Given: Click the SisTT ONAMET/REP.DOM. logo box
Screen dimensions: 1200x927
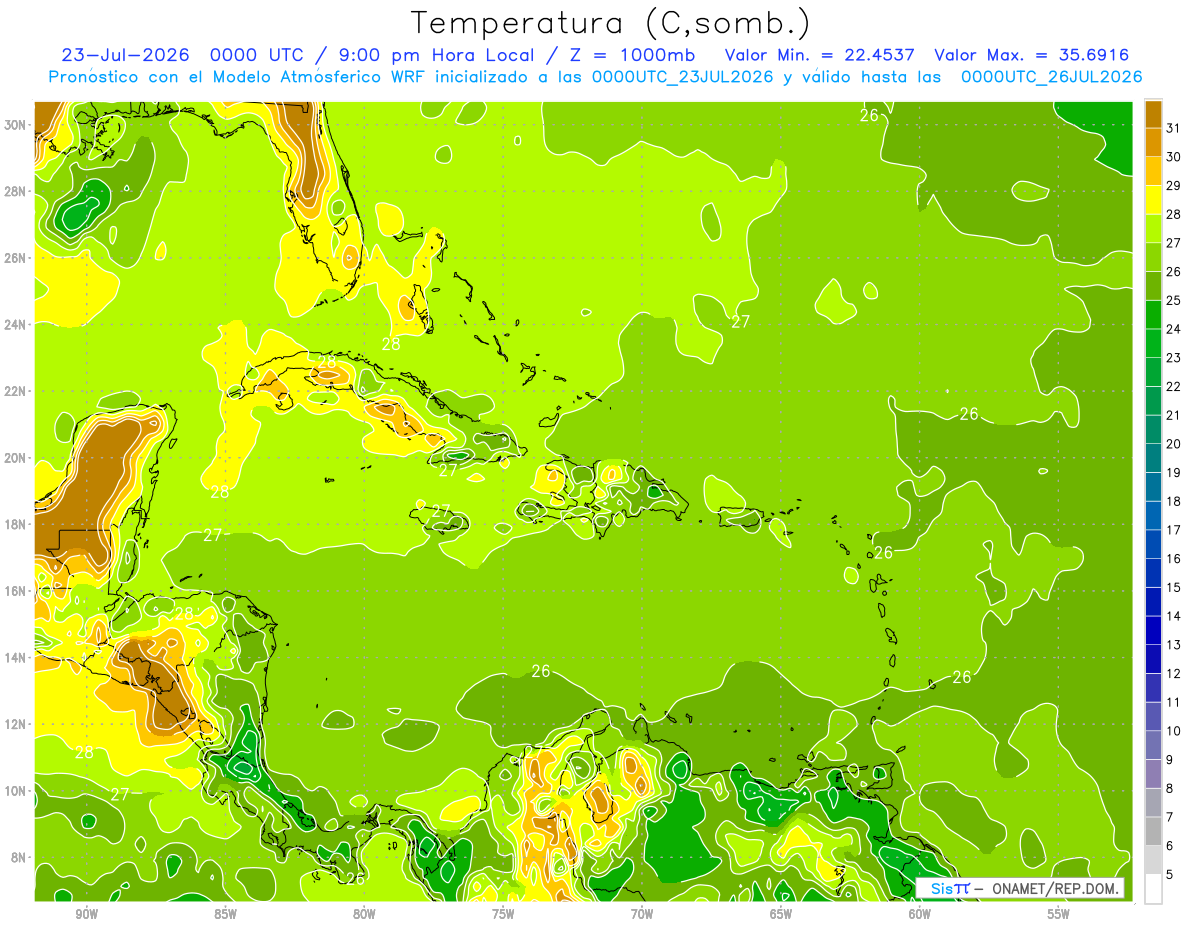Looking at the screenshot, I should coord(1021,888).
